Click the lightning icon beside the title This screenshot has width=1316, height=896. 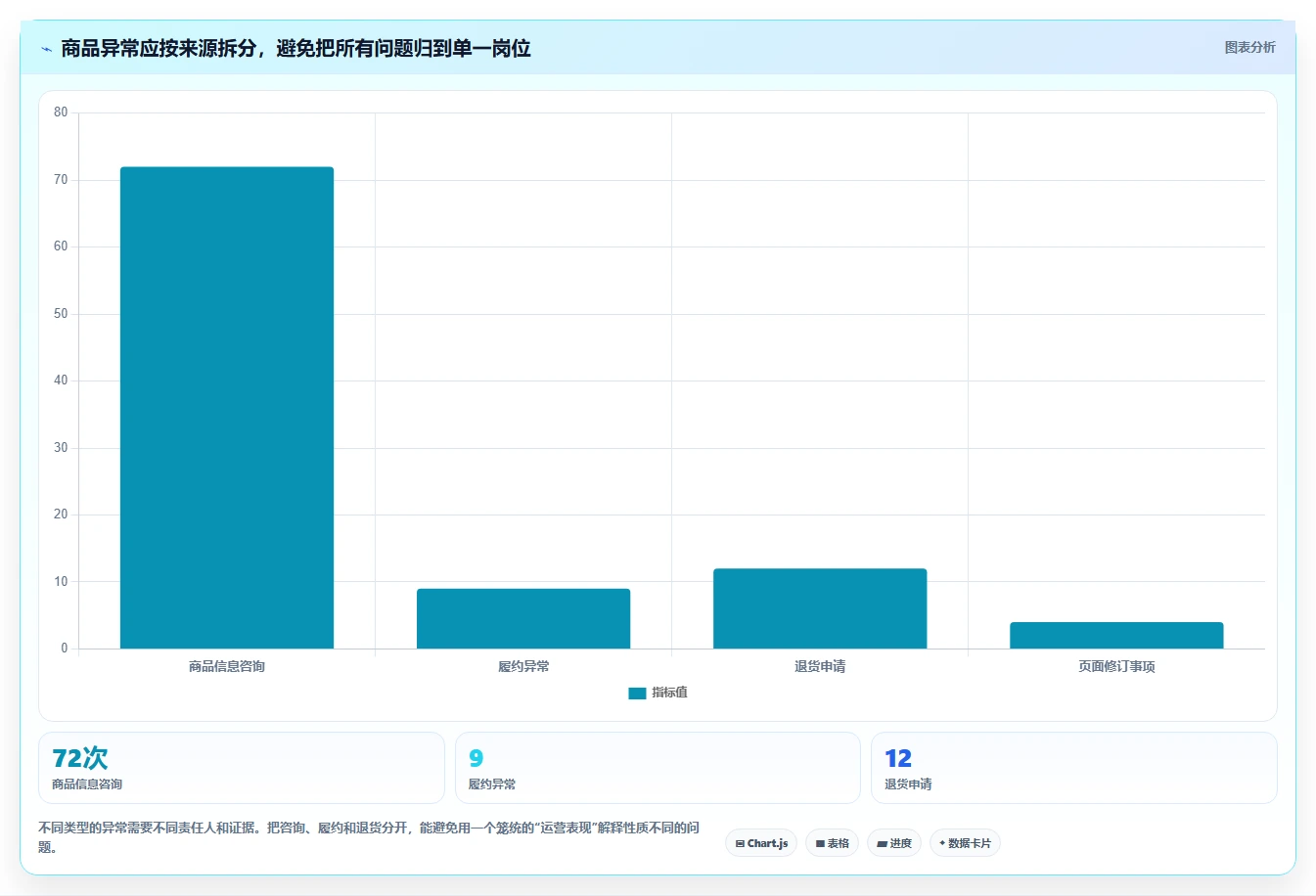tap(46, 49)
